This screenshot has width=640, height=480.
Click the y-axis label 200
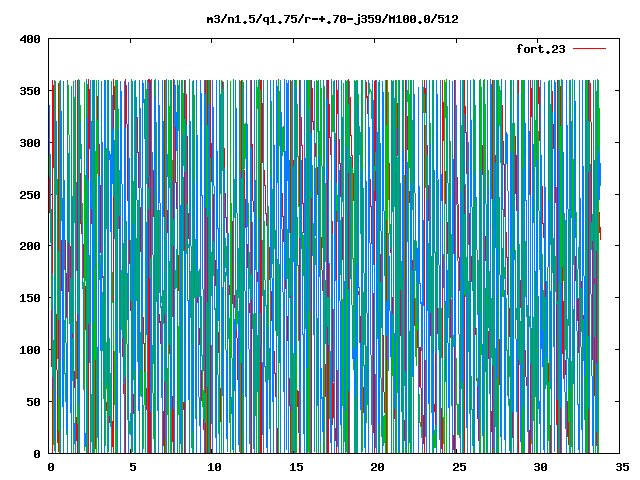click(x=30, y=246)
